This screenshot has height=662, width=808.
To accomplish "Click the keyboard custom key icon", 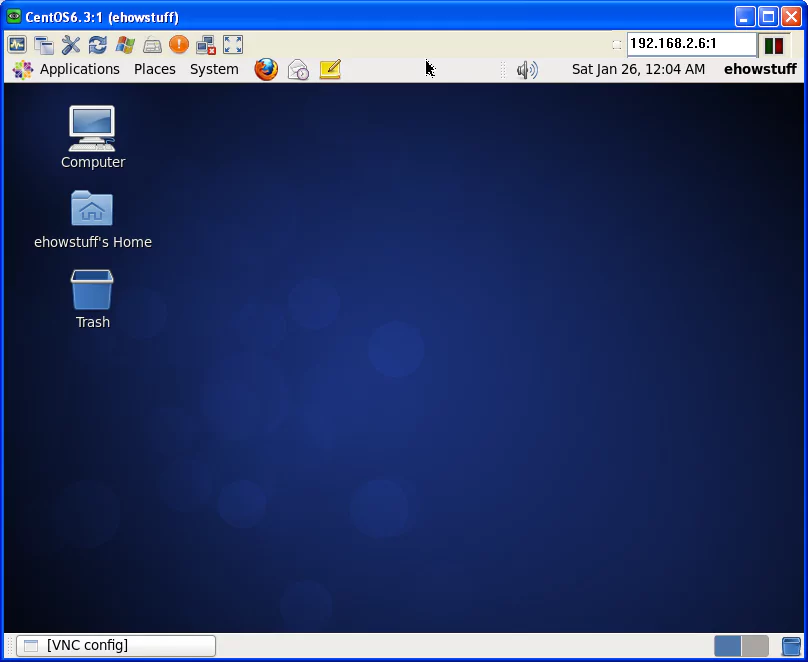I will [x=152, y=44].
